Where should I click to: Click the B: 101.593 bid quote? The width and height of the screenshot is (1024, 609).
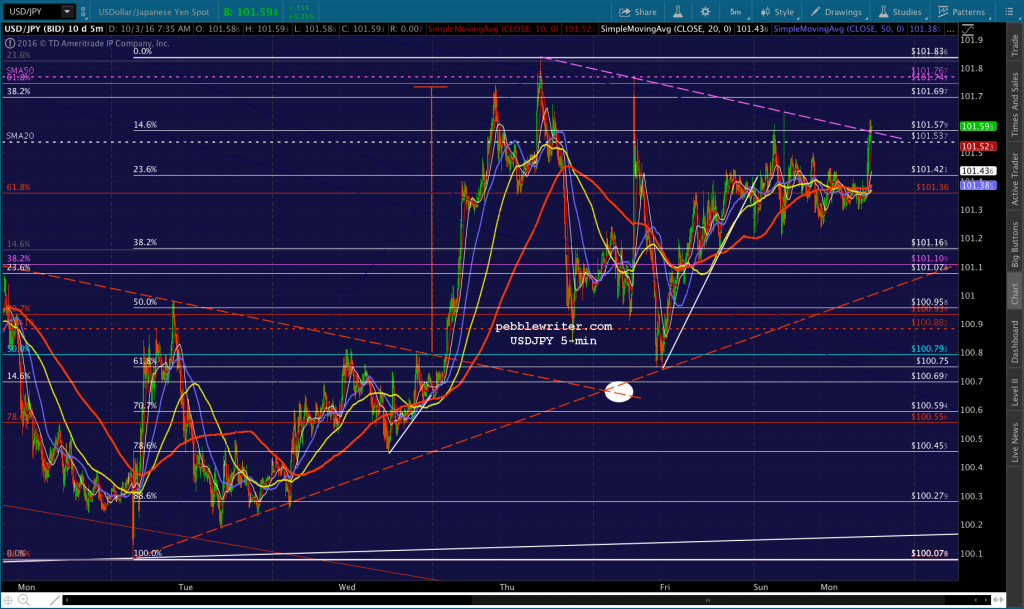click(251, 12)
